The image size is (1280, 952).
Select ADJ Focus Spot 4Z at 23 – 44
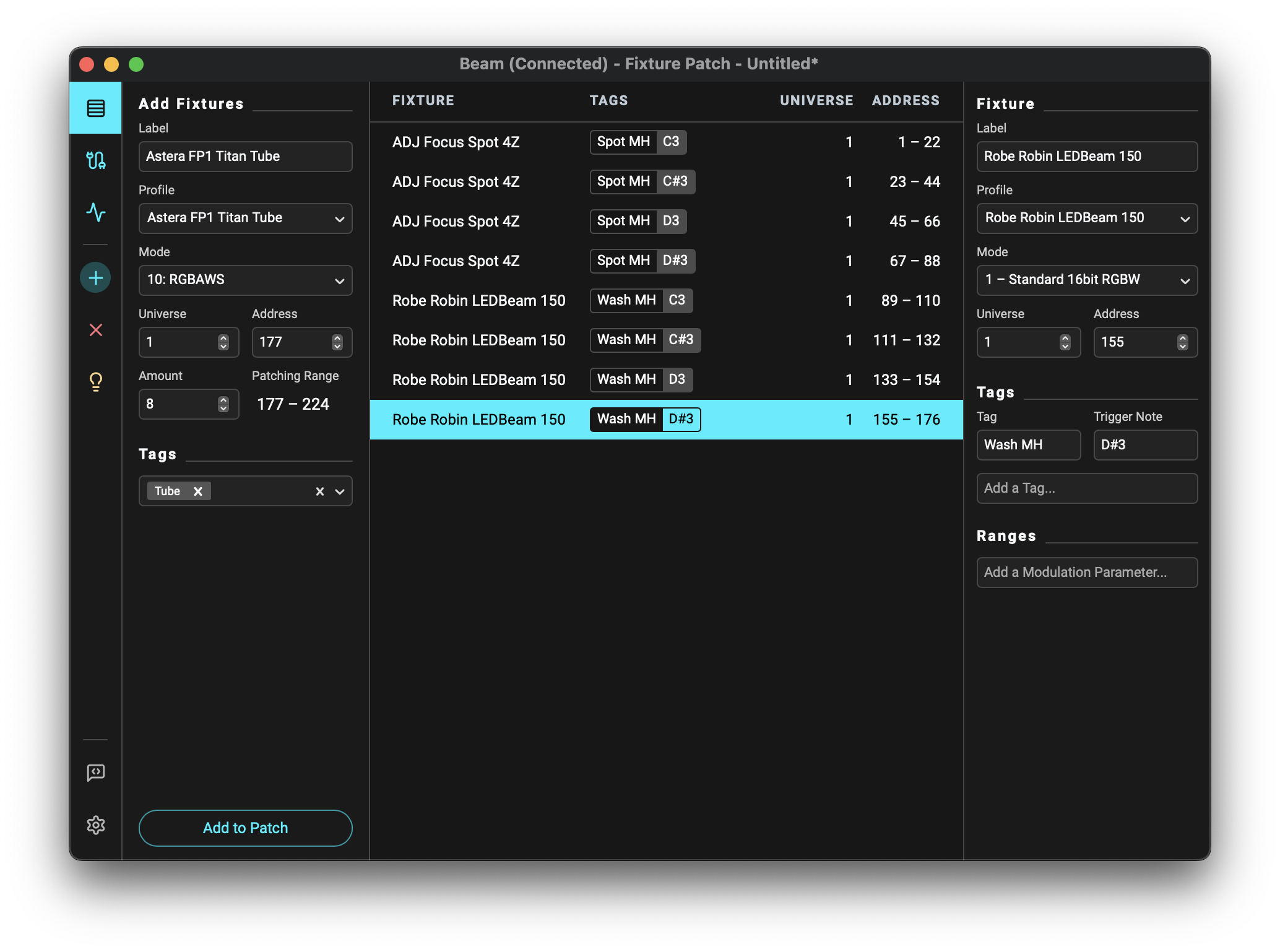click(x=667, y=182)
